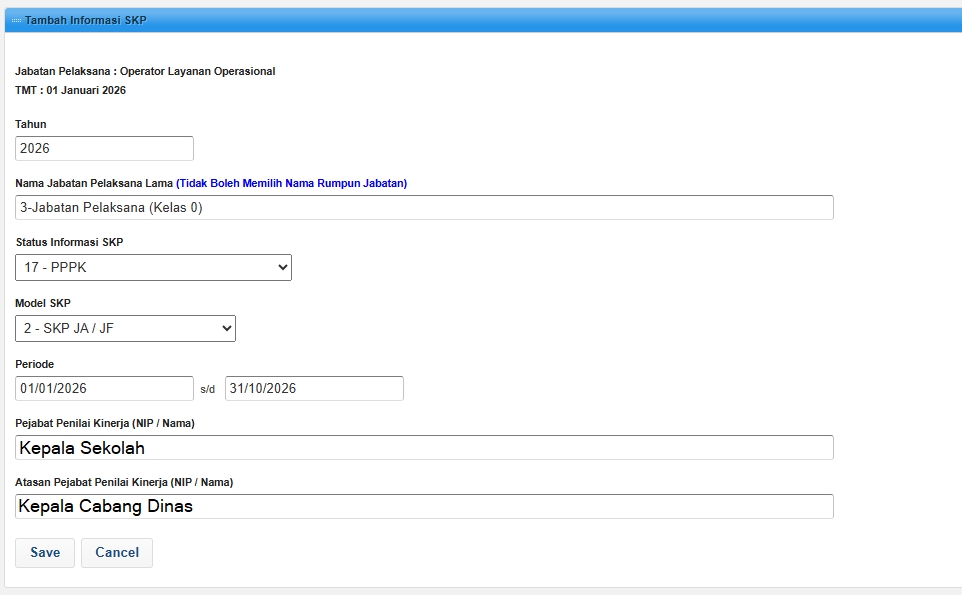
Task: Click the Status Informasi SKP label
Action: click(x=69, y=242)
